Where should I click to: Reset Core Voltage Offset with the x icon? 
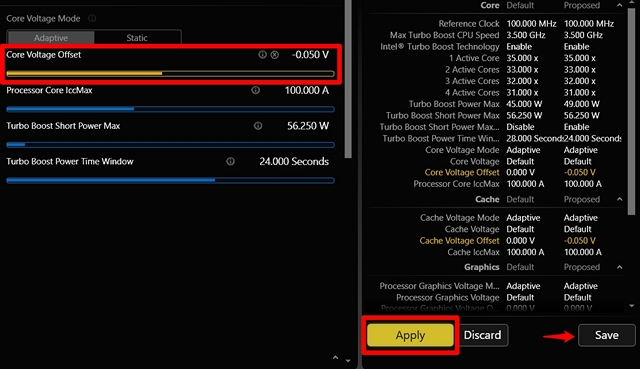(x=275, y=54)
